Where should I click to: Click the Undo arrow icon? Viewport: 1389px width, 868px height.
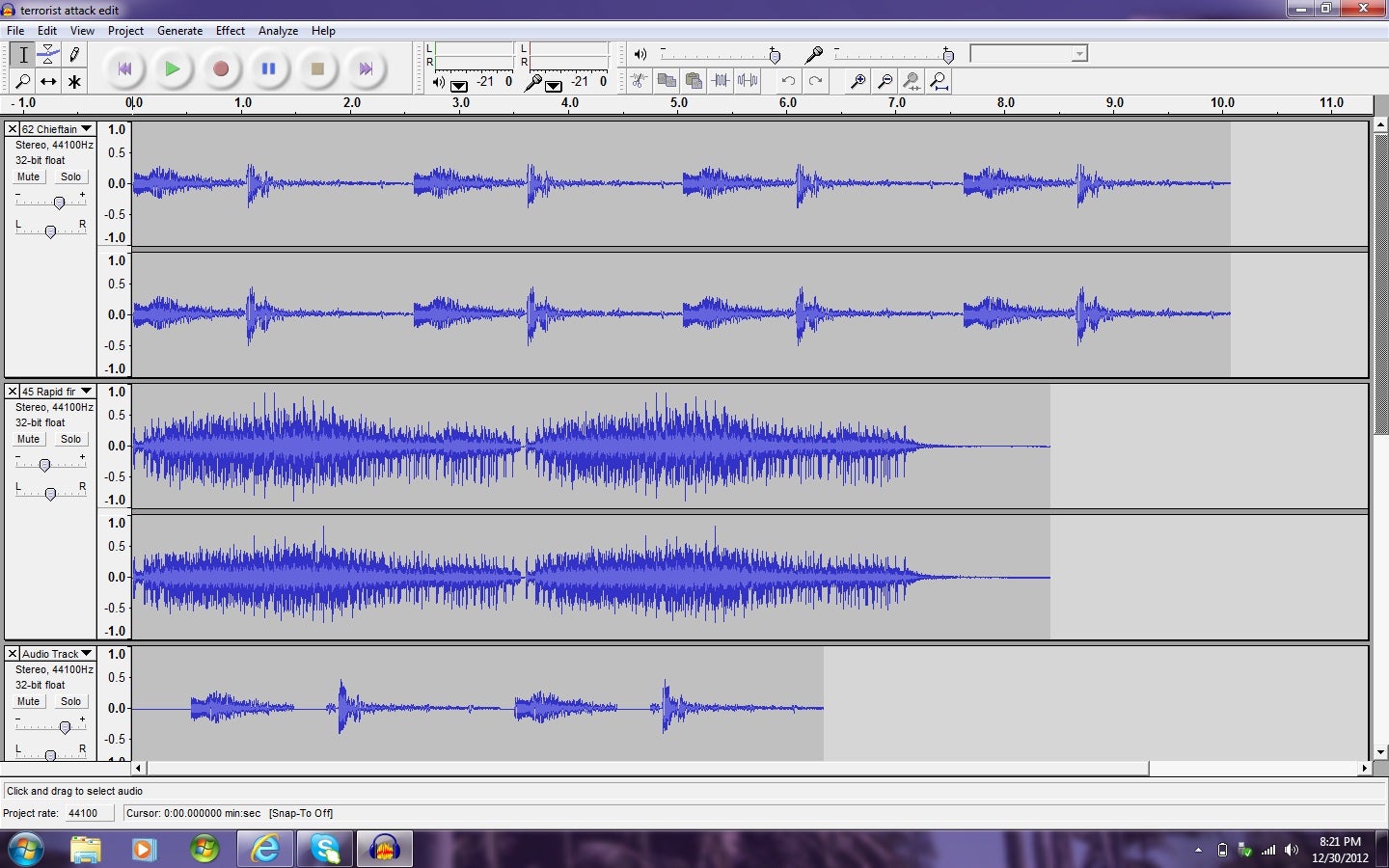click(788, 81)
